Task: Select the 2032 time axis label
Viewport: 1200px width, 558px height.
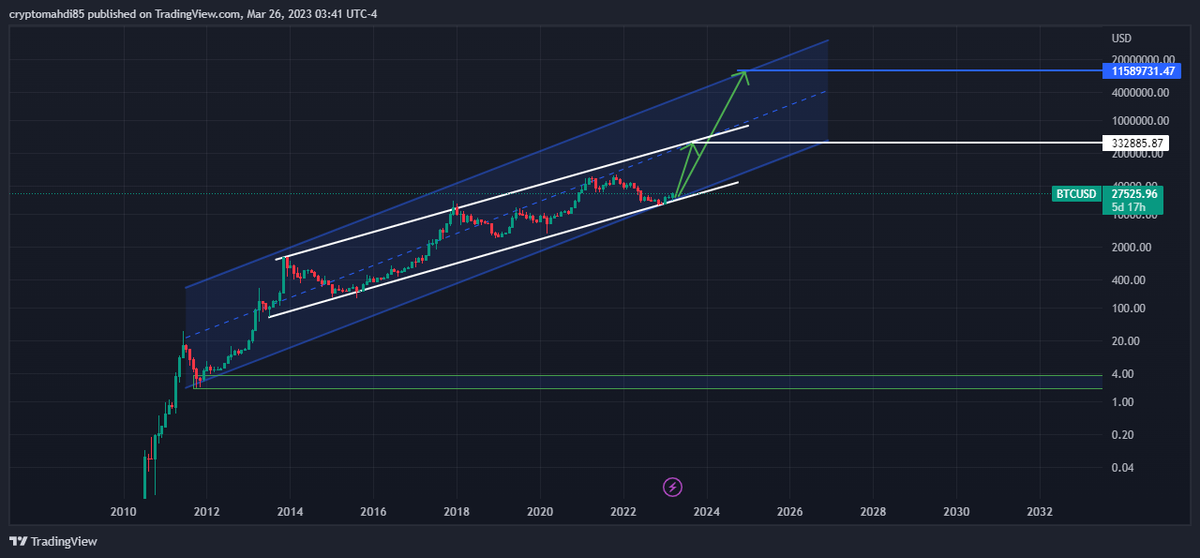Action: tap(1039, 512)
